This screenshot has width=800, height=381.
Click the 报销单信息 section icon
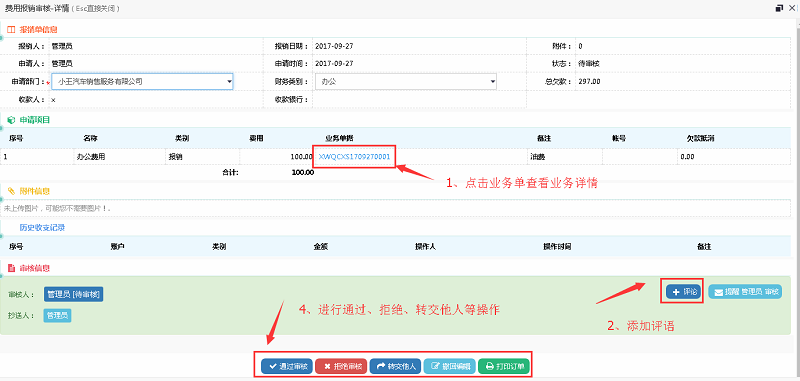click(11, 30)
